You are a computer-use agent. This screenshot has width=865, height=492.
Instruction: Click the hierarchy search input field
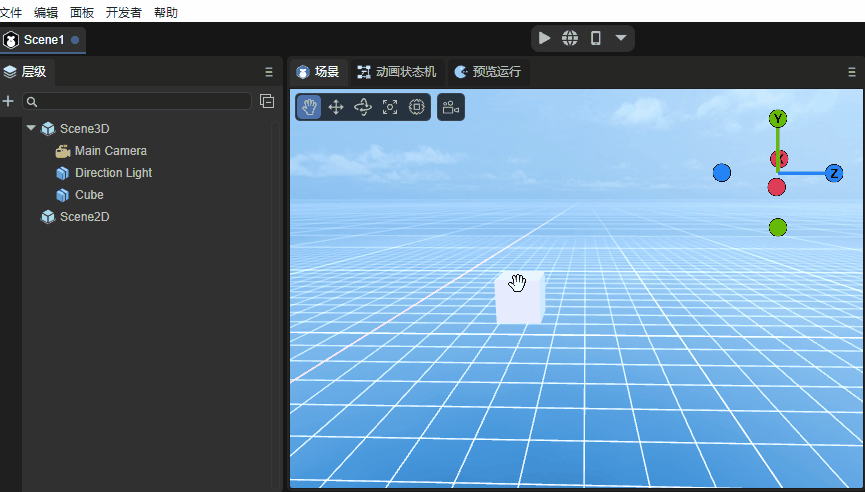point(140,101)
